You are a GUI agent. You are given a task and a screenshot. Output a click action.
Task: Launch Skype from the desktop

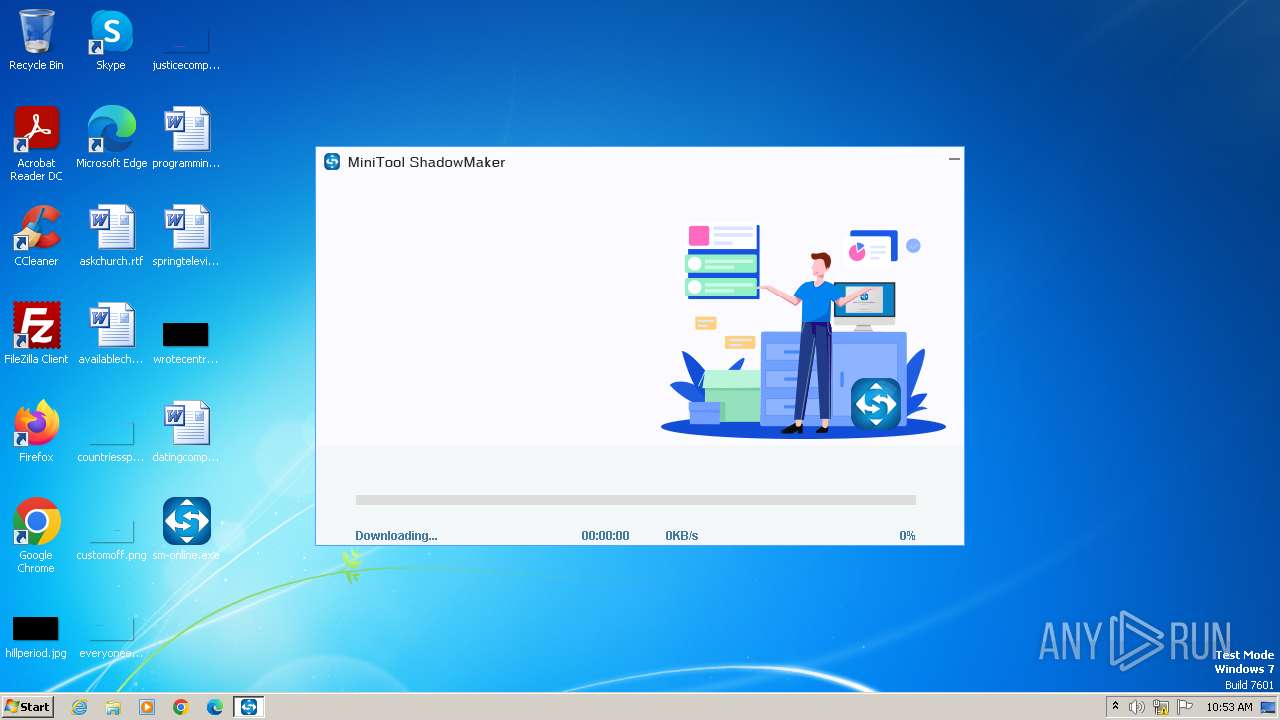point(111,40)
